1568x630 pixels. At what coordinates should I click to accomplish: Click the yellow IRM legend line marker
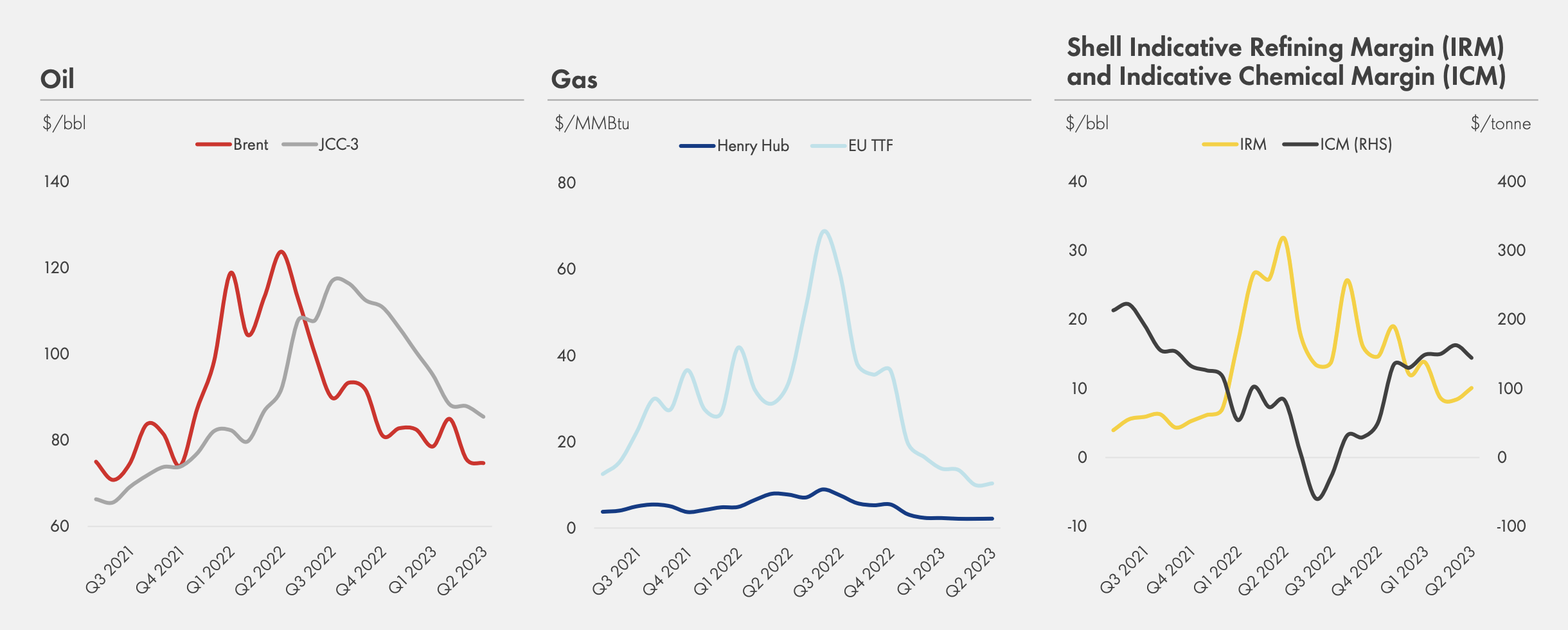1220,145
